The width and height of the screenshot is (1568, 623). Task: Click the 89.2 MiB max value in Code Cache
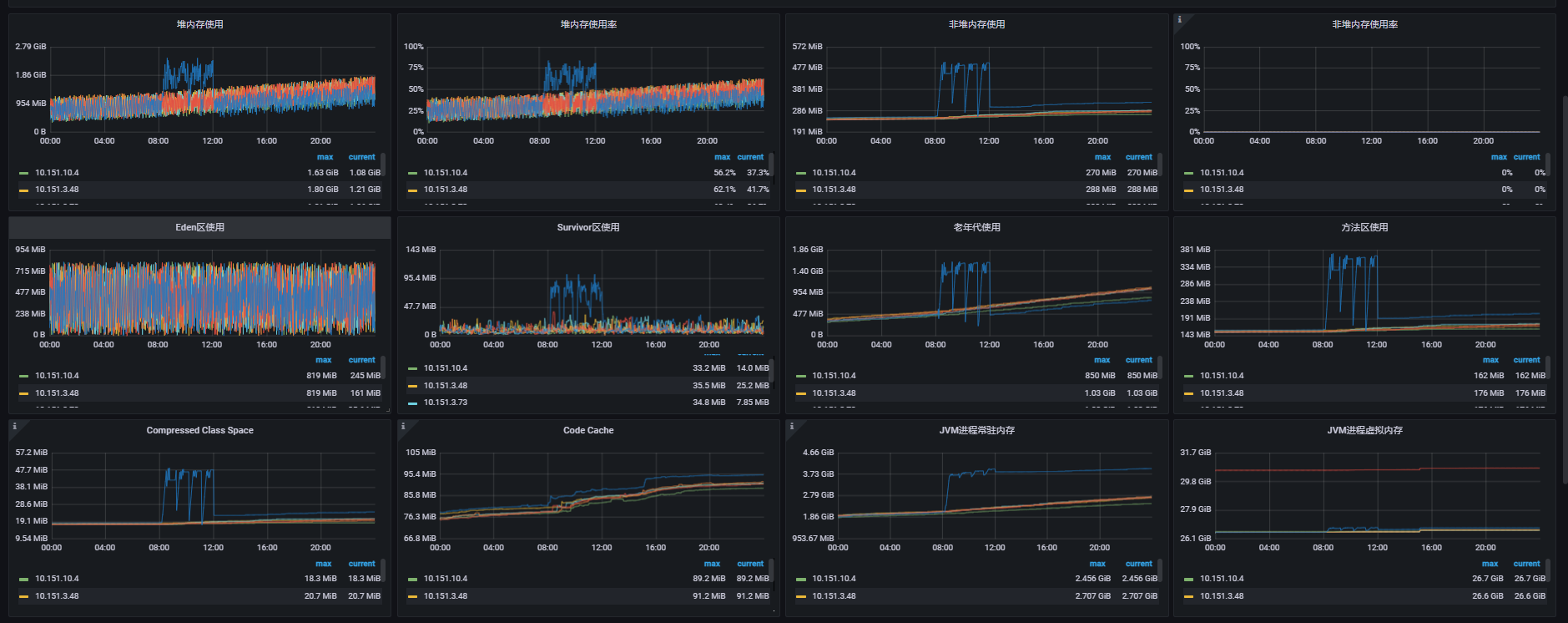pos(708,579)
